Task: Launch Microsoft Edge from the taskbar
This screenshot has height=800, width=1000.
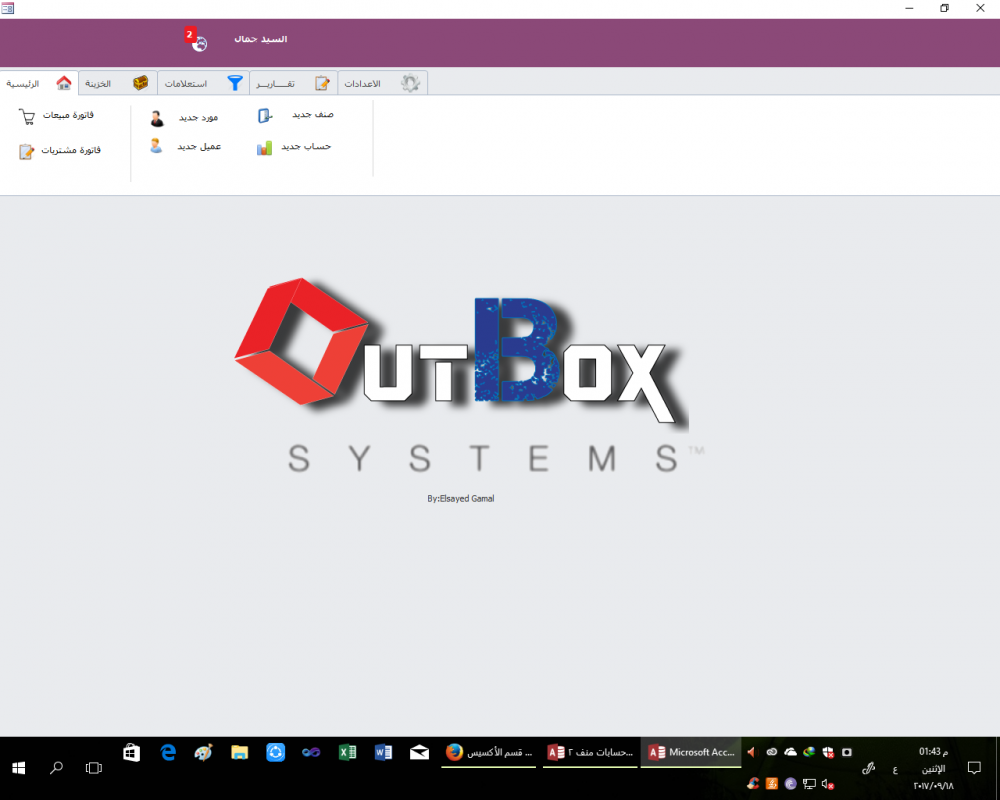Action: tap(168, 753)
